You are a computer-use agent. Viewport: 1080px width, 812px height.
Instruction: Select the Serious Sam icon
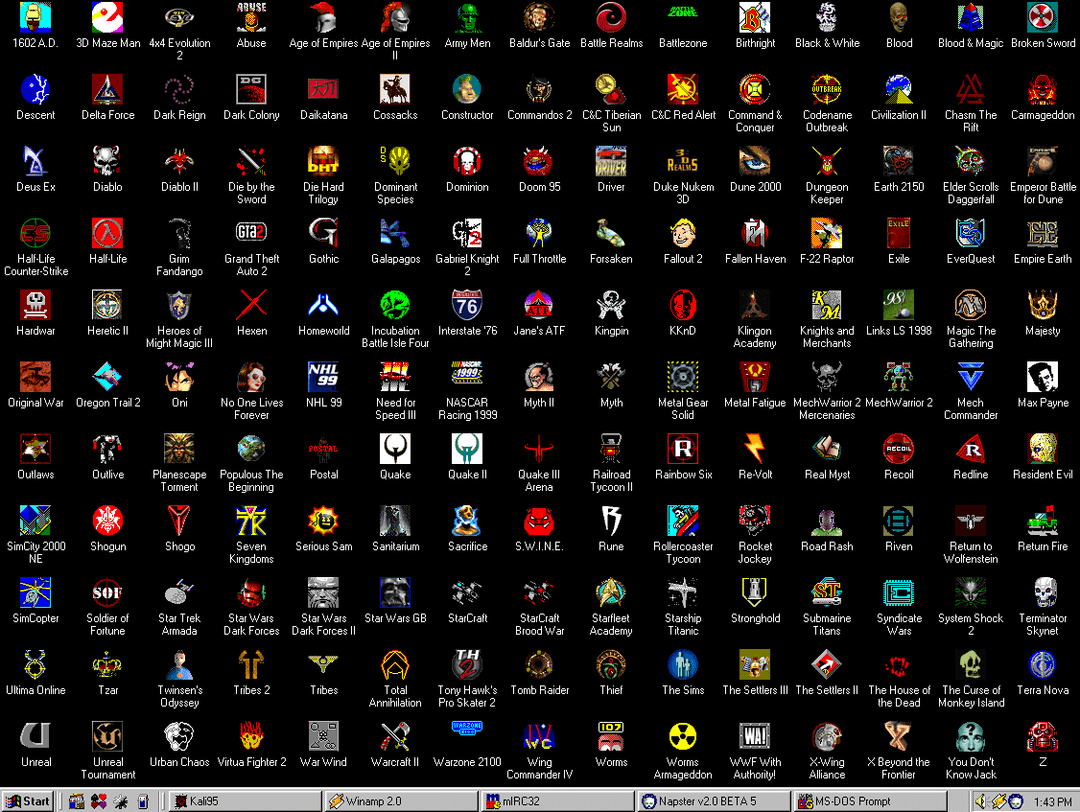click(324, 521)
